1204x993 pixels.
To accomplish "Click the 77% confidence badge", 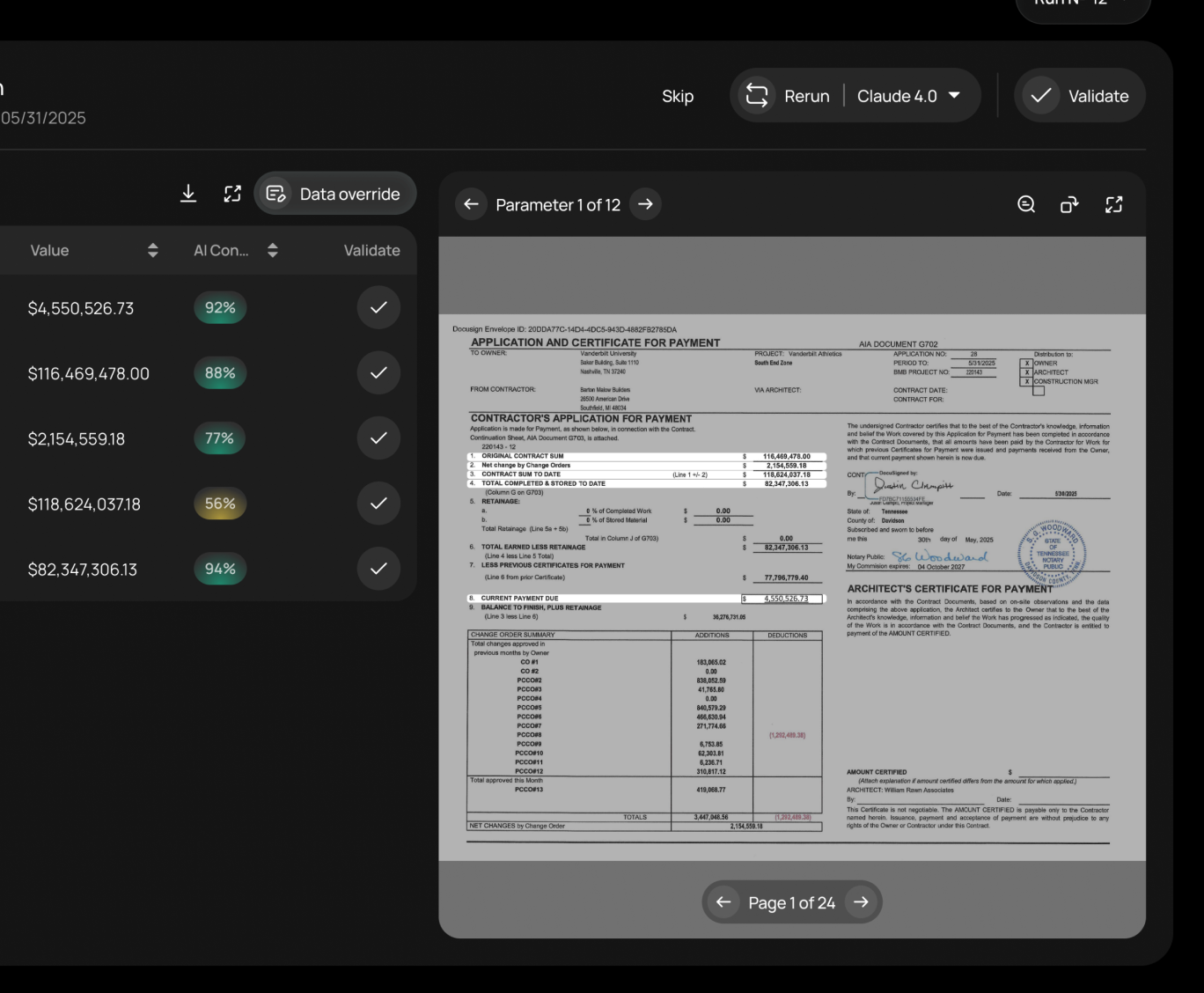I will coord(220,438).
